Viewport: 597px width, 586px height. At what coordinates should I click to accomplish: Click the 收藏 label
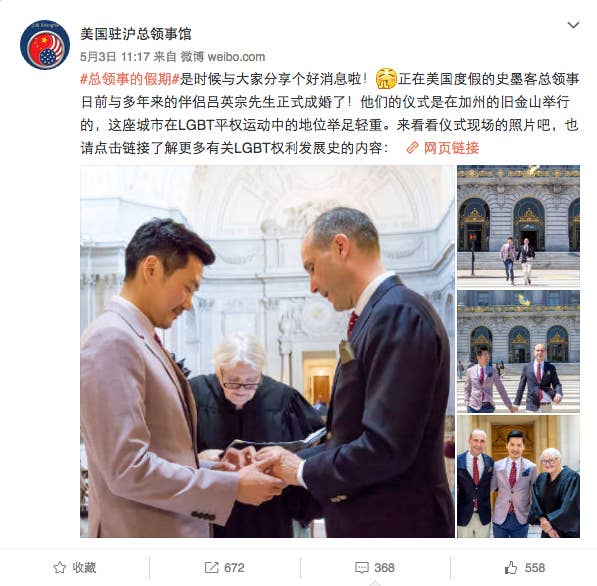tap(84, 568)
